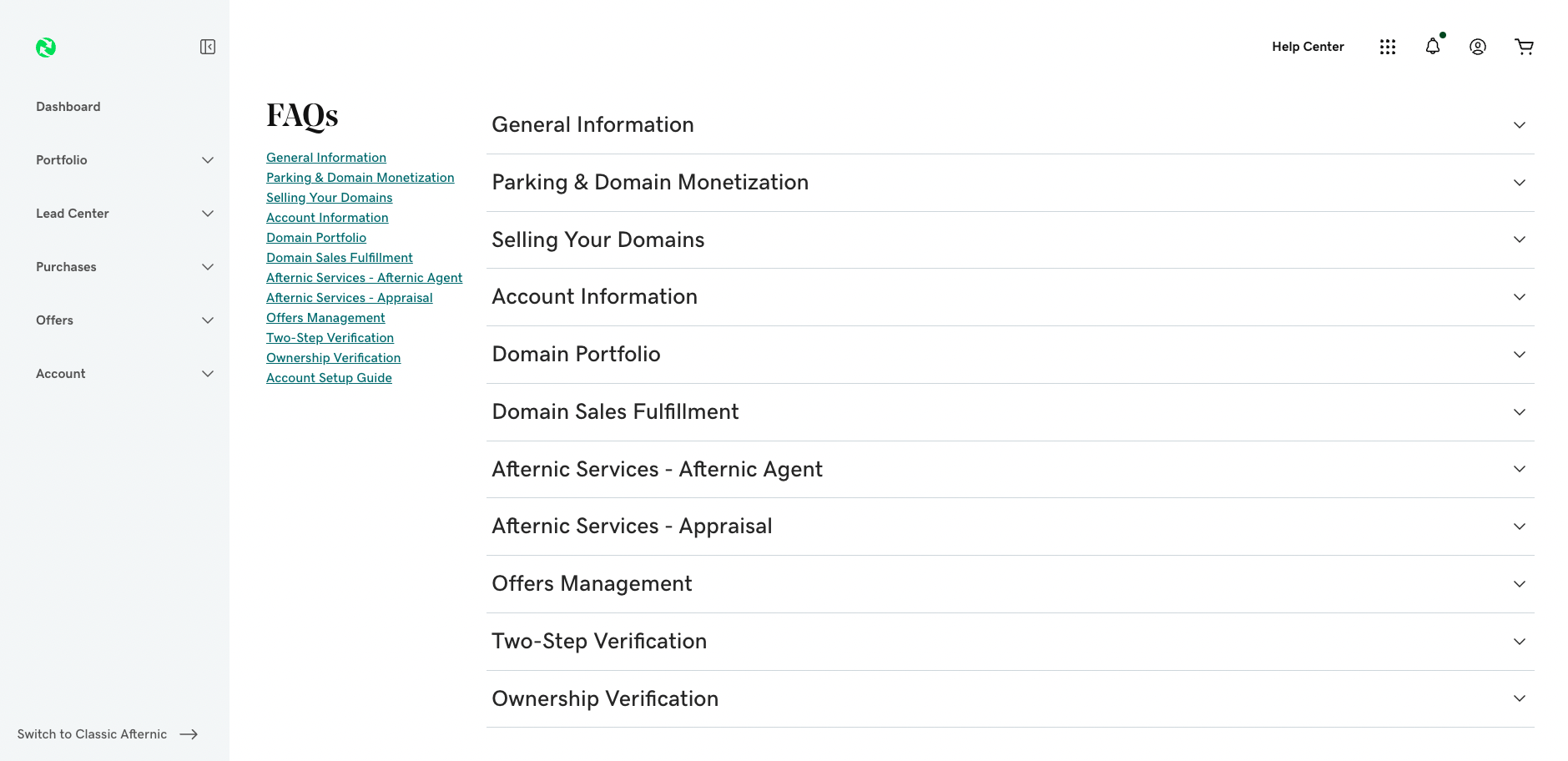Expand the Portfolio sidebar menu

tap(208, 159)
